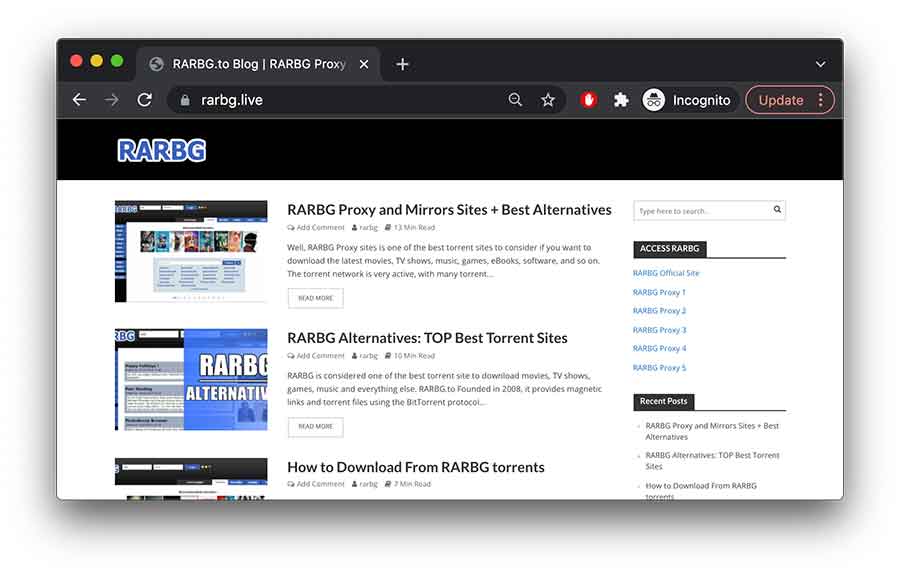
Task: Bookmark this page with the star icon
Action: coord(548,100)
